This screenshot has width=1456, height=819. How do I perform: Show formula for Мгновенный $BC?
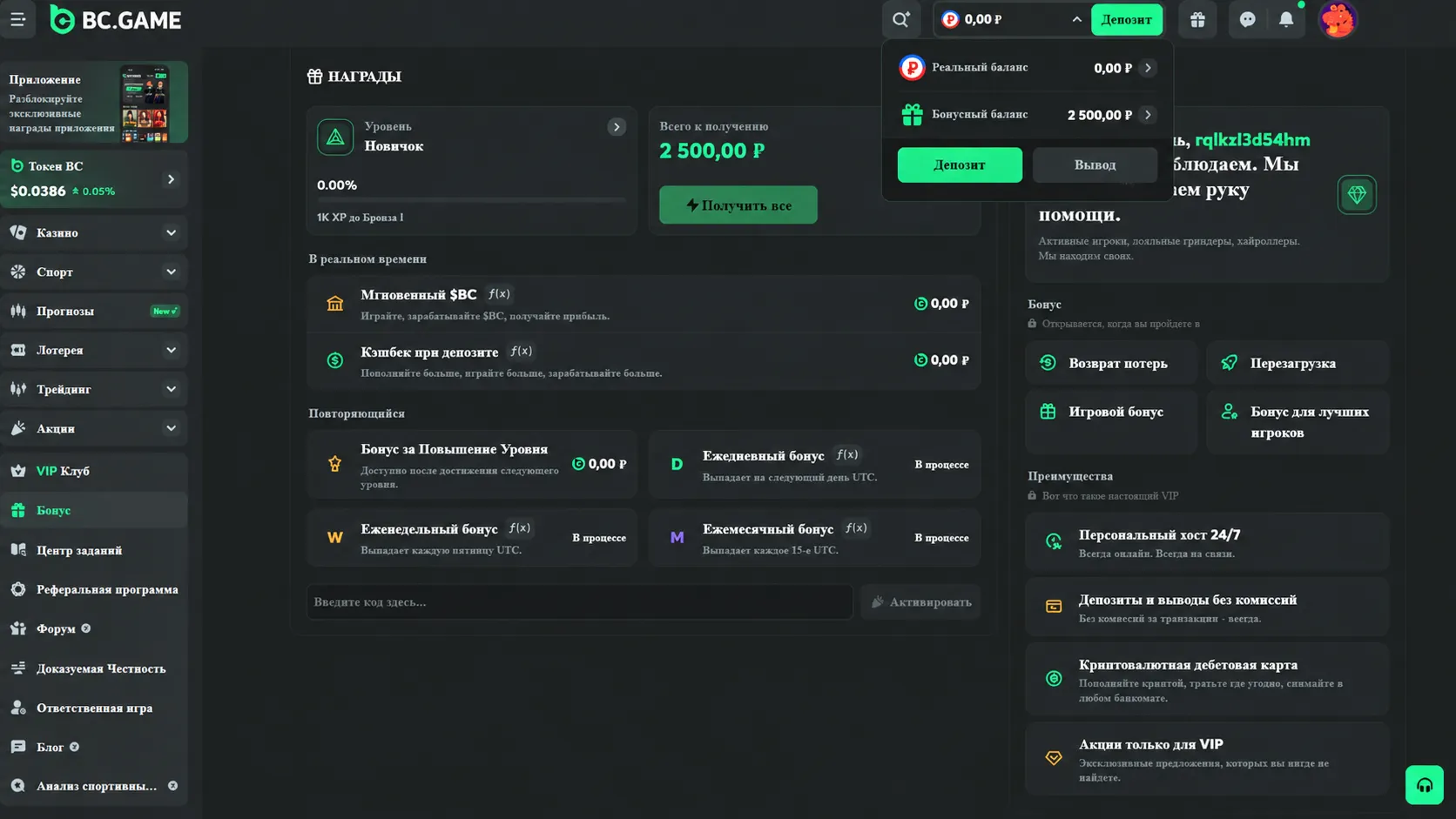pos(499,294)
